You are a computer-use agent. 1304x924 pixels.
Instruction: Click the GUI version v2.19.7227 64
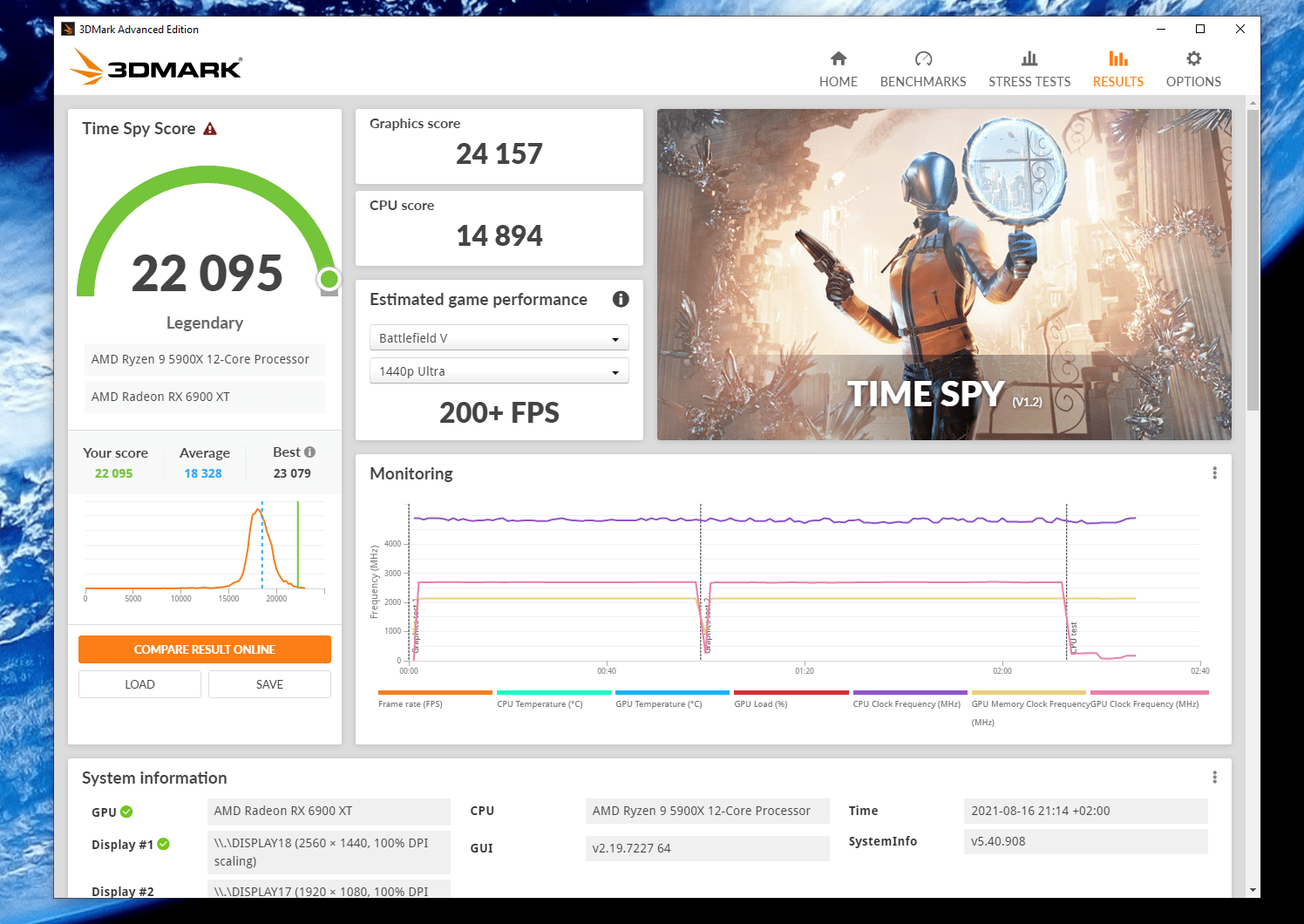point(708,848)
